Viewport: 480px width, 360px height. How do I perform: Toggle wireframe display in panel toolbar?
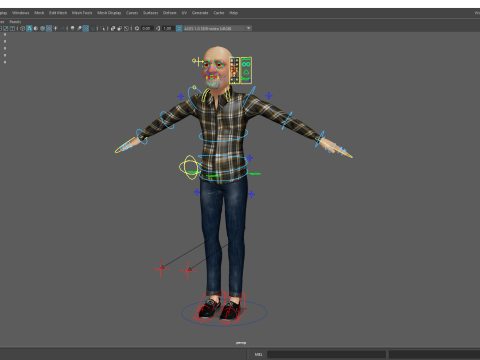22,28
